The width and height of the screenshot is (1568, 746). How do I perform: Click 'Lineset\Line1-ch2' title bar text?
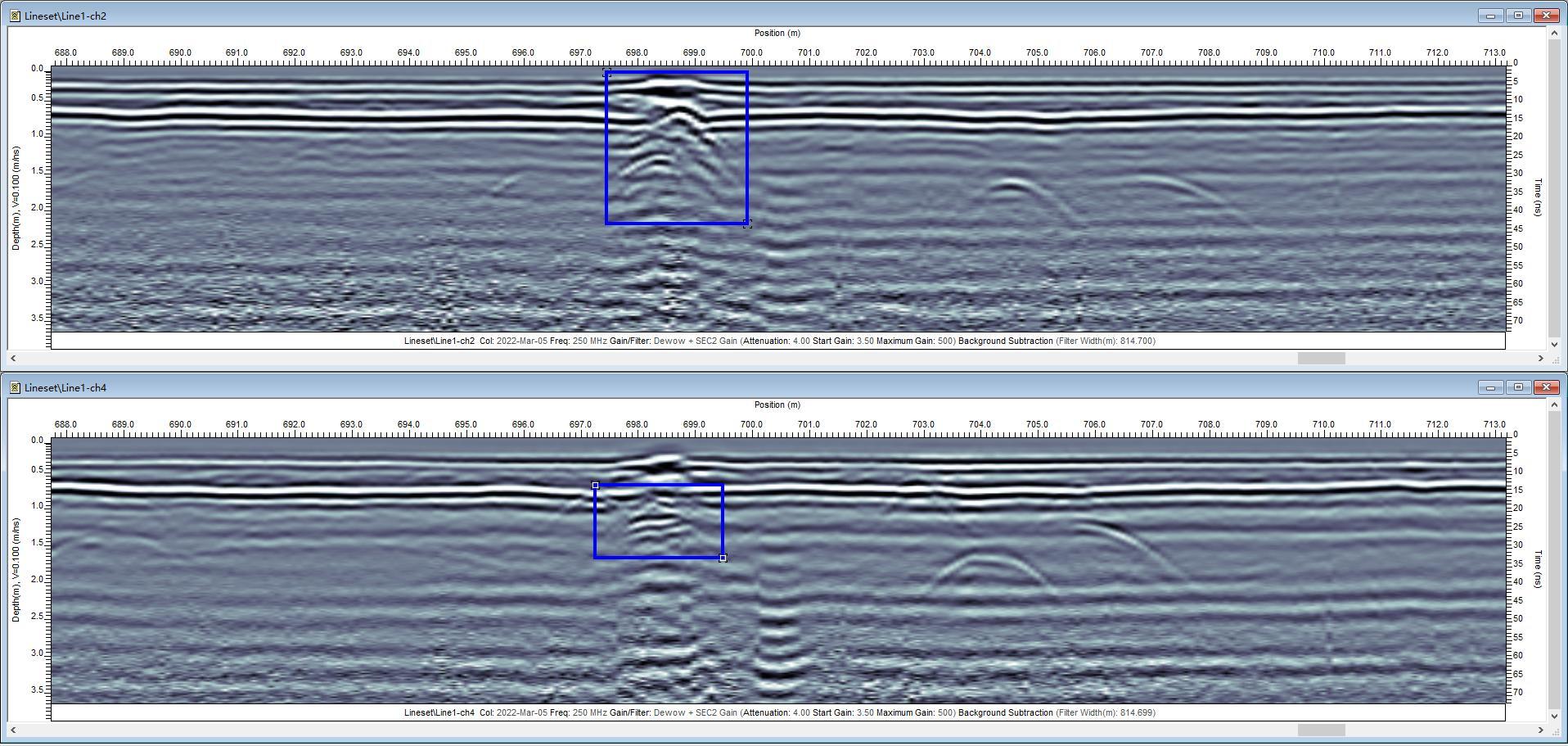click(x=65, y=16)
